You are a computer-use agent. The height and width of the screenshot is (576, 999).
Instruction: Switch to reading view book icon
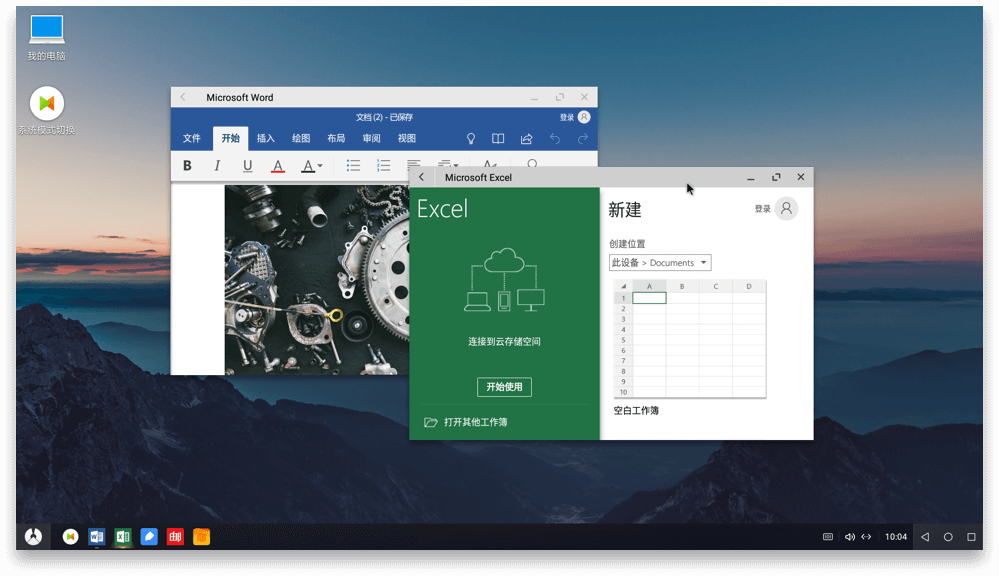tap(498, 139)
